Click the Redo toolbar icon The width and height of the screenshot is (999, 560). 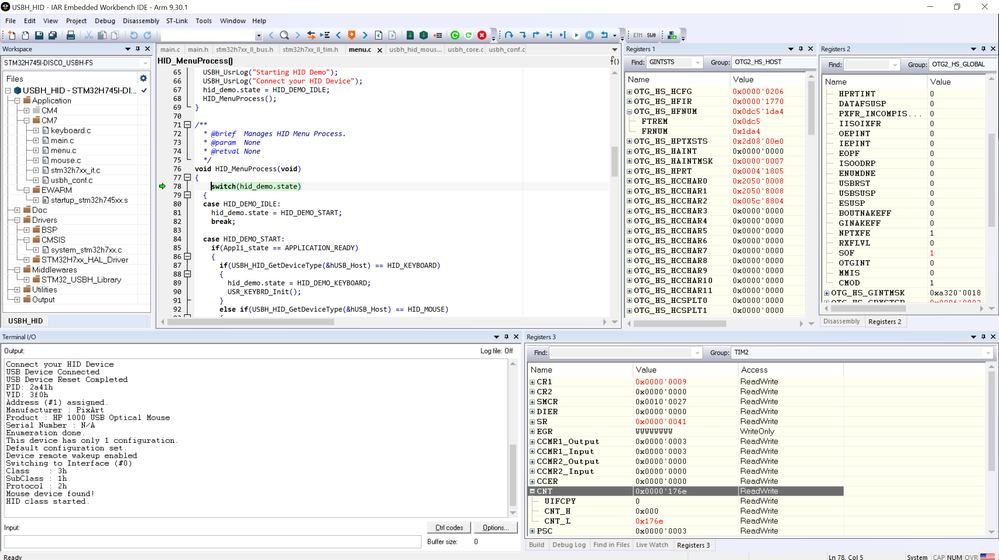click(x=147, y=35)
